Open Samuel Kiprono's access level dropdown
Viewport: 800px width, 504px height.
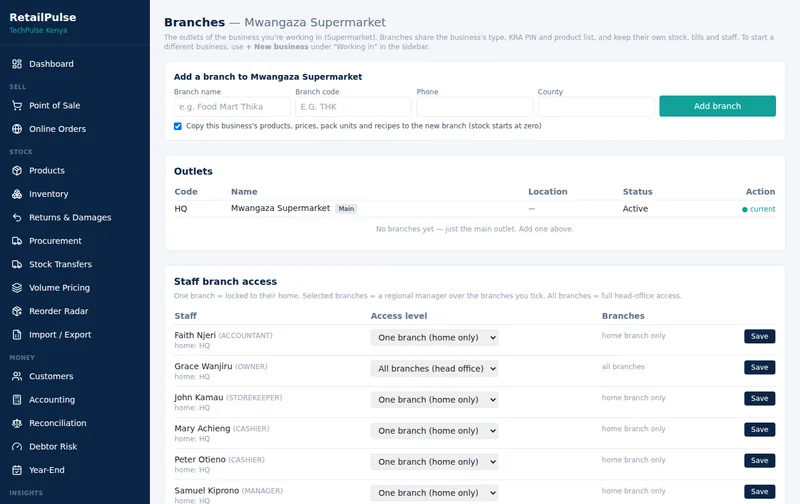[x=434, y=493]
